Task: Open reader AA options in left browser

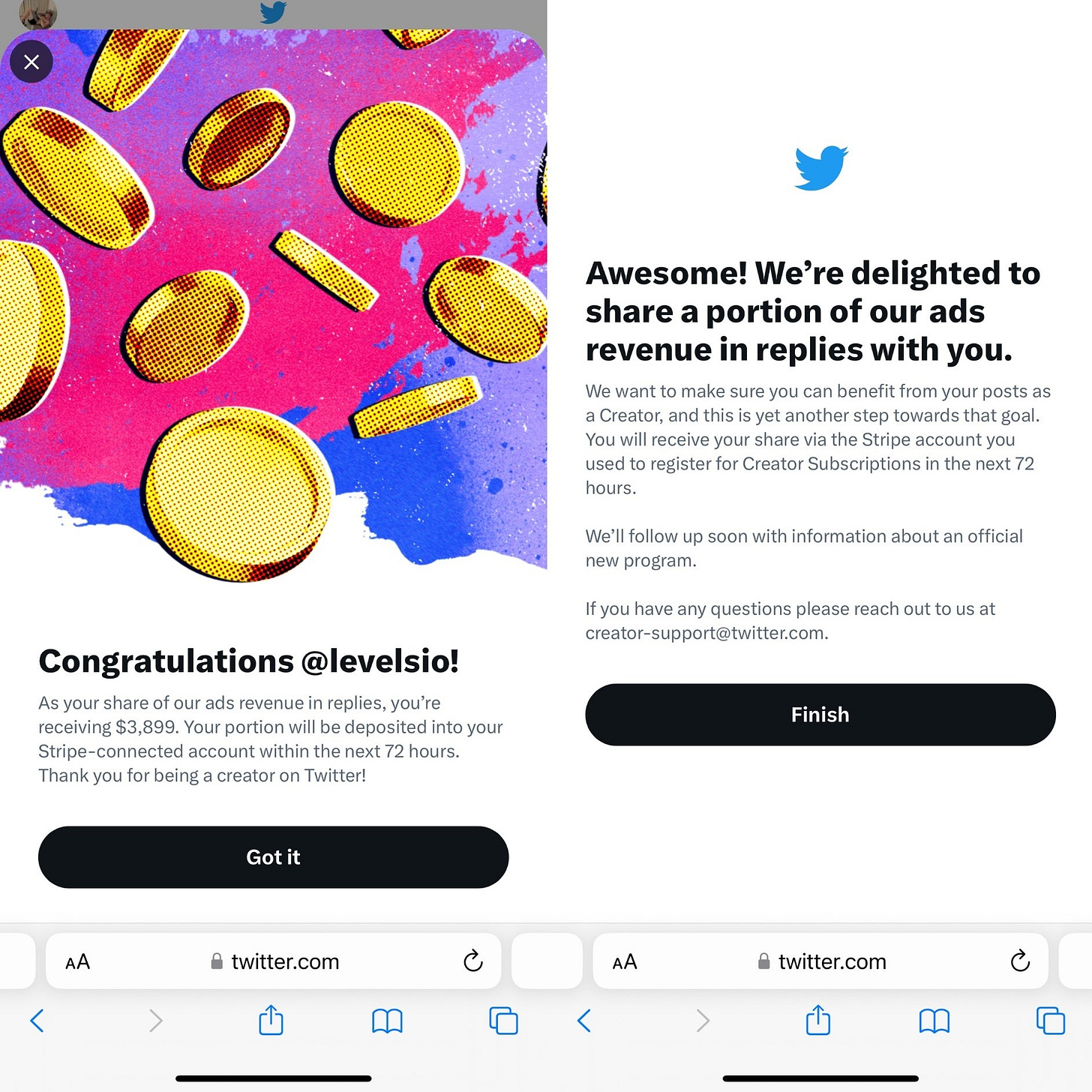Action: [x=78, y=962]
